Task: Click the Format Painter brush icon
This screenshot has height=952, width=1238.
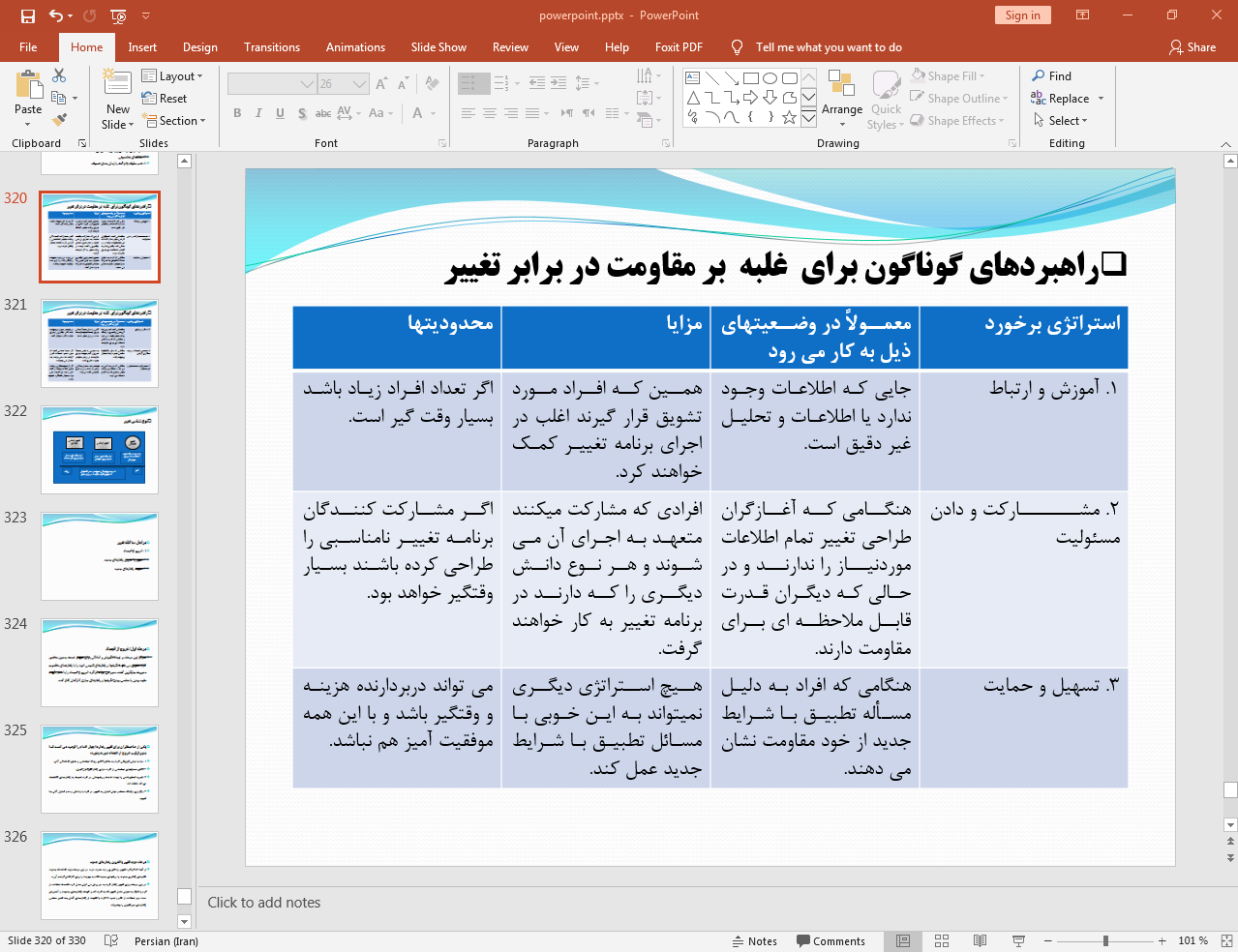Action: pos(60,120)
